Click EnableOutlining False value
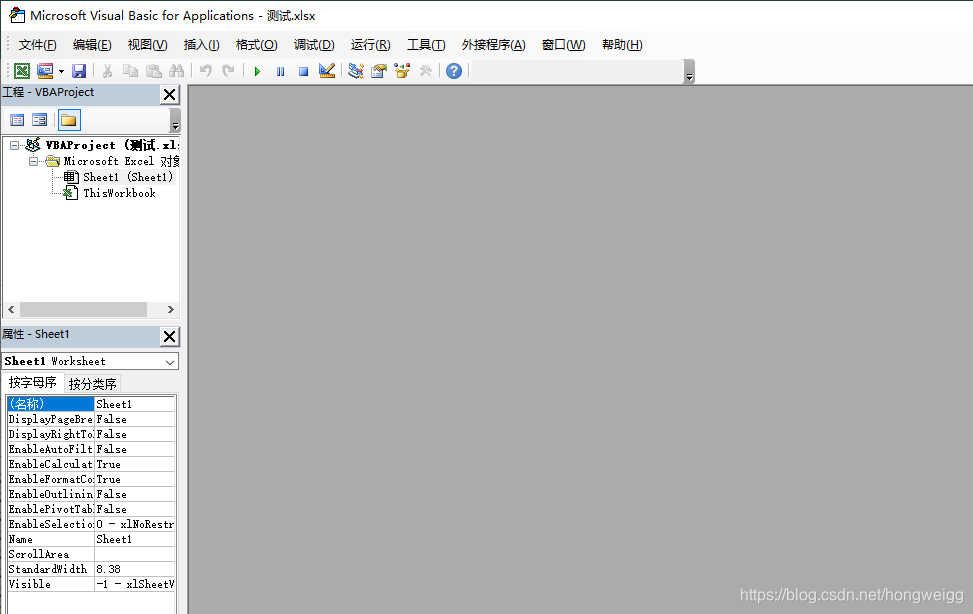Viewport: 973px width, 614px height. 134,494
